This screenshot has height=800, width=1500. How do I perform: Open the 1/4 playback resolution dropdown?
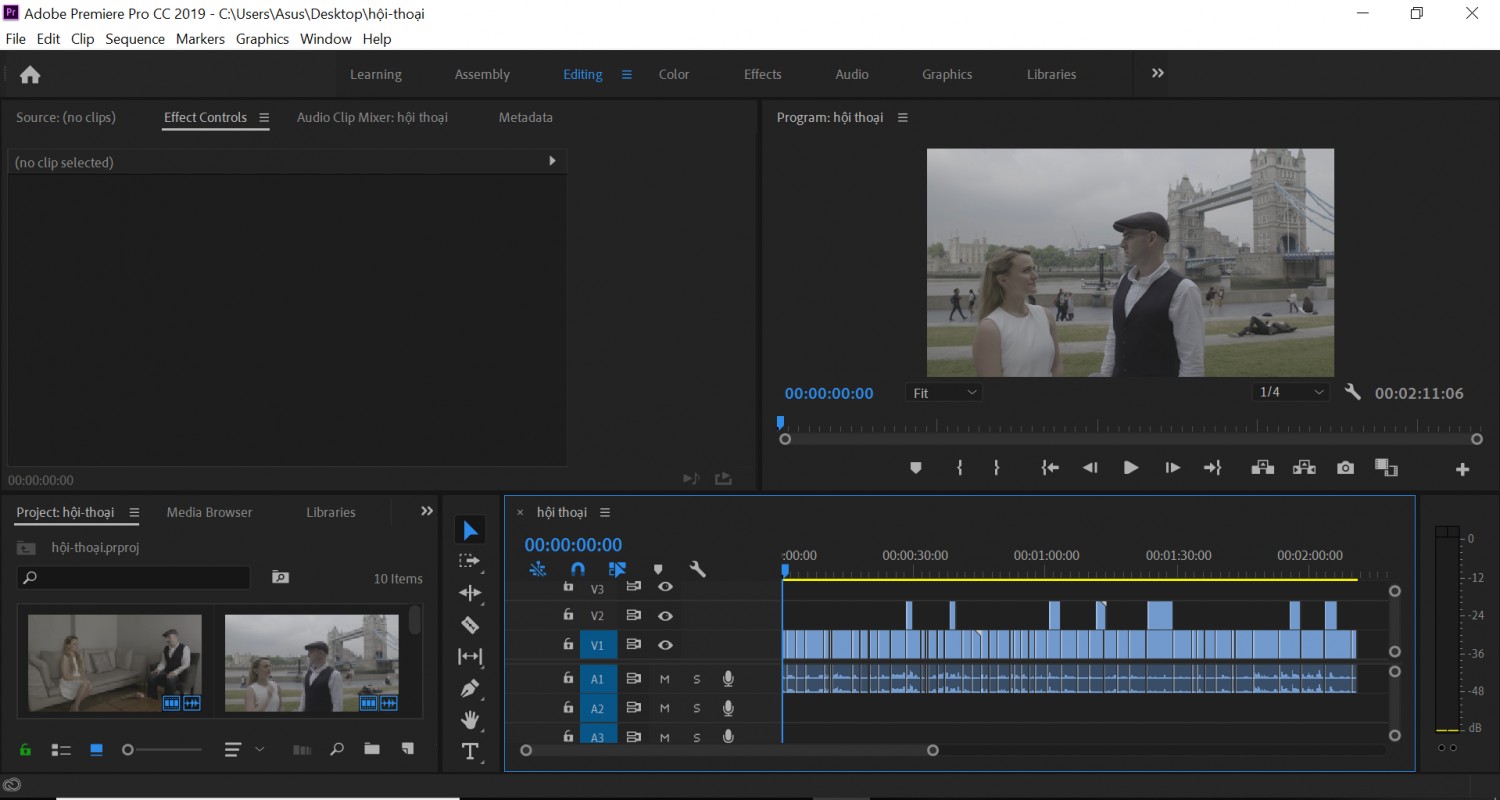click(x=1291, y=392)
